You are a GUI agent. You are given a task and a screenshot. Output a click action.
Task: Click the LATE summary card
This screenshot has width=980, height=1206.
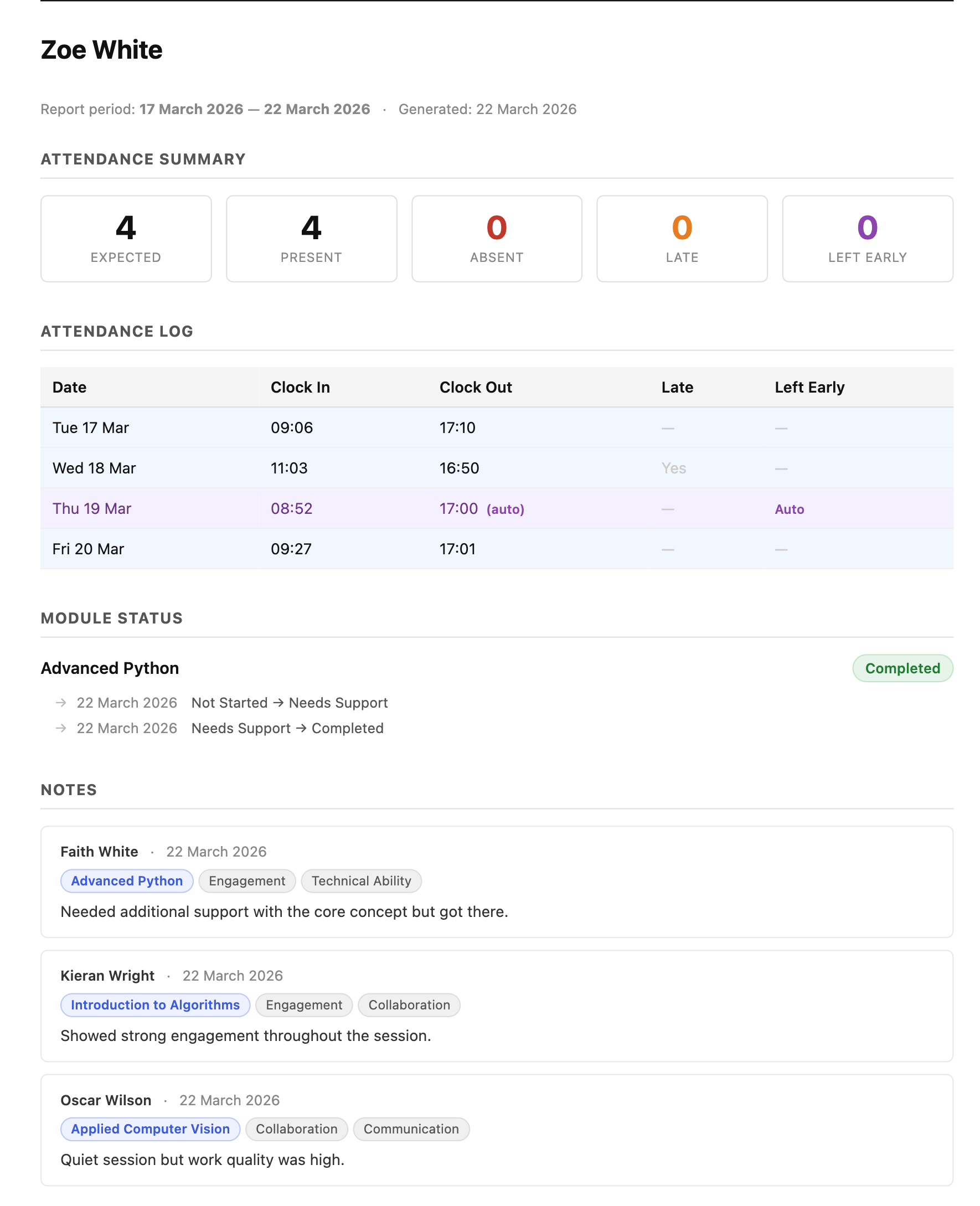click(x=682, y=238)
